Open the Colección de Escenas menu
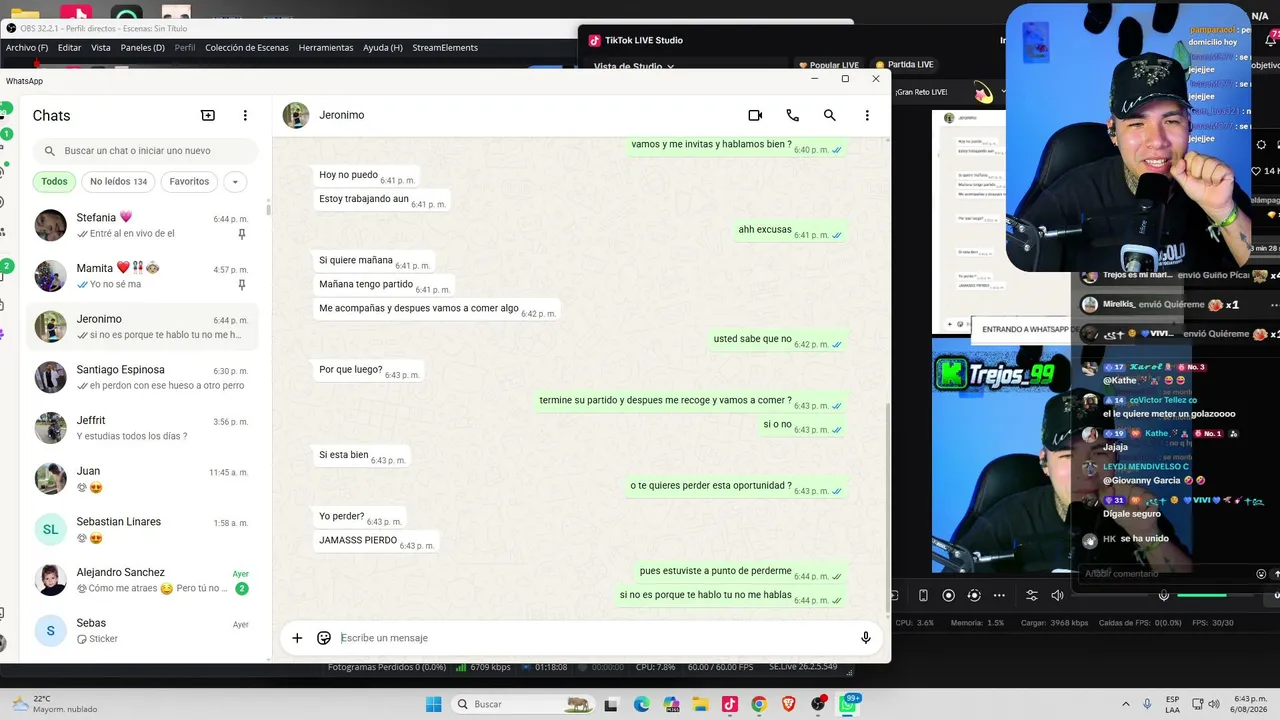The image size is (1280, 720). click(x=247, y=47)
